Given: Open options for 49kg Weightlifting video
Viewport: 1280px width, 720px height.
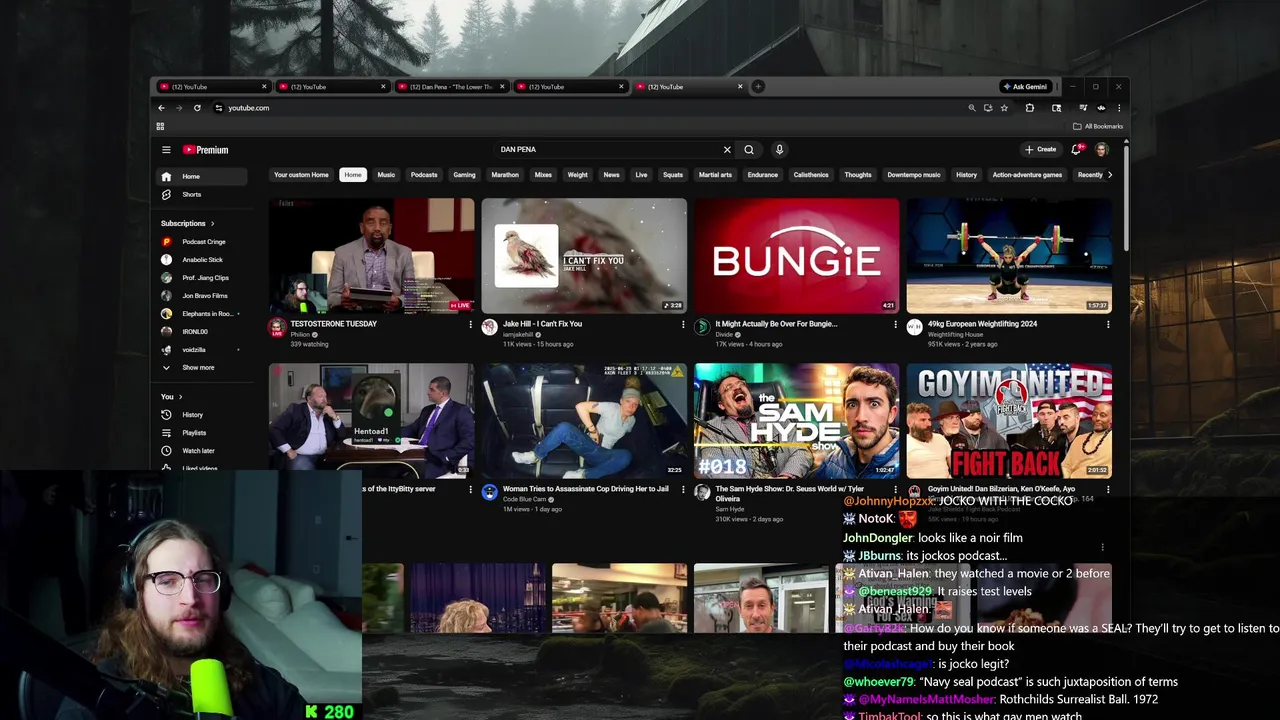Looking at the screenshot, I should [1108, 324].
